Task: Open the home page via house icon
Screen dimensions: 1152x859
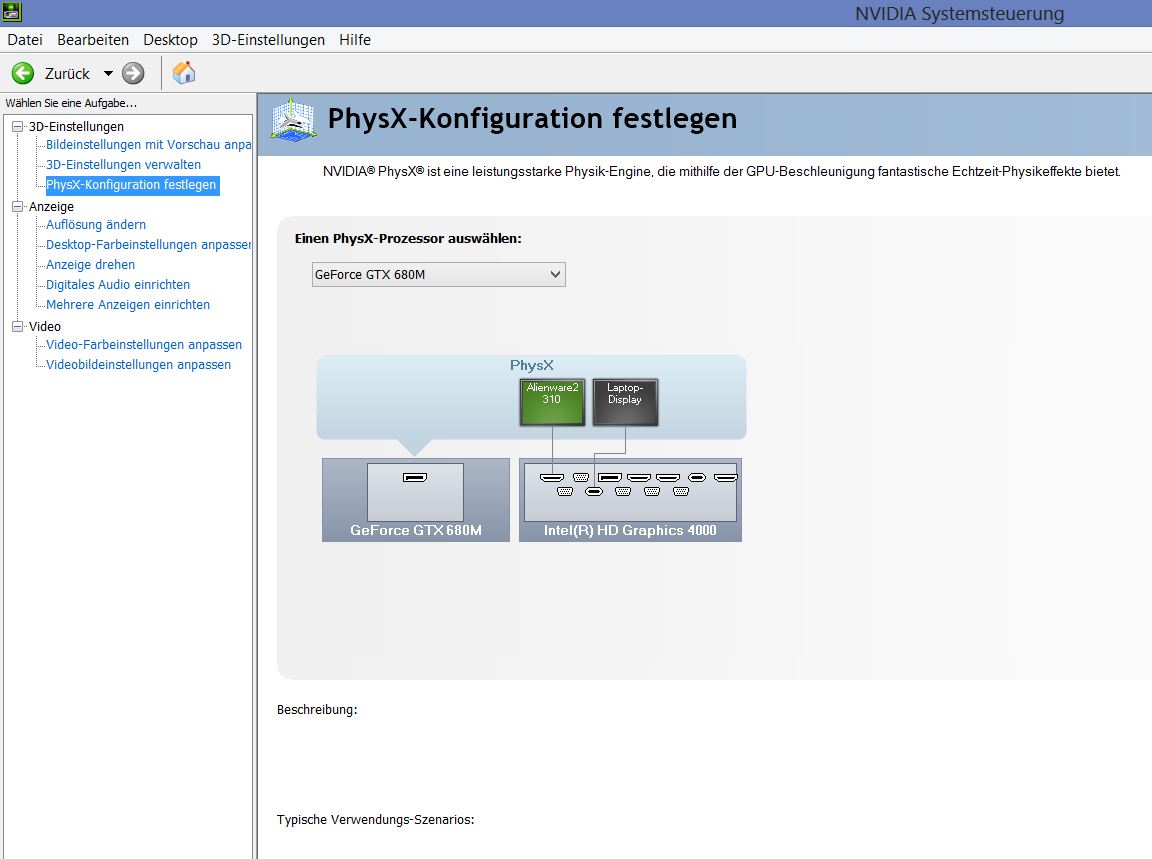Action: point(184,73)
